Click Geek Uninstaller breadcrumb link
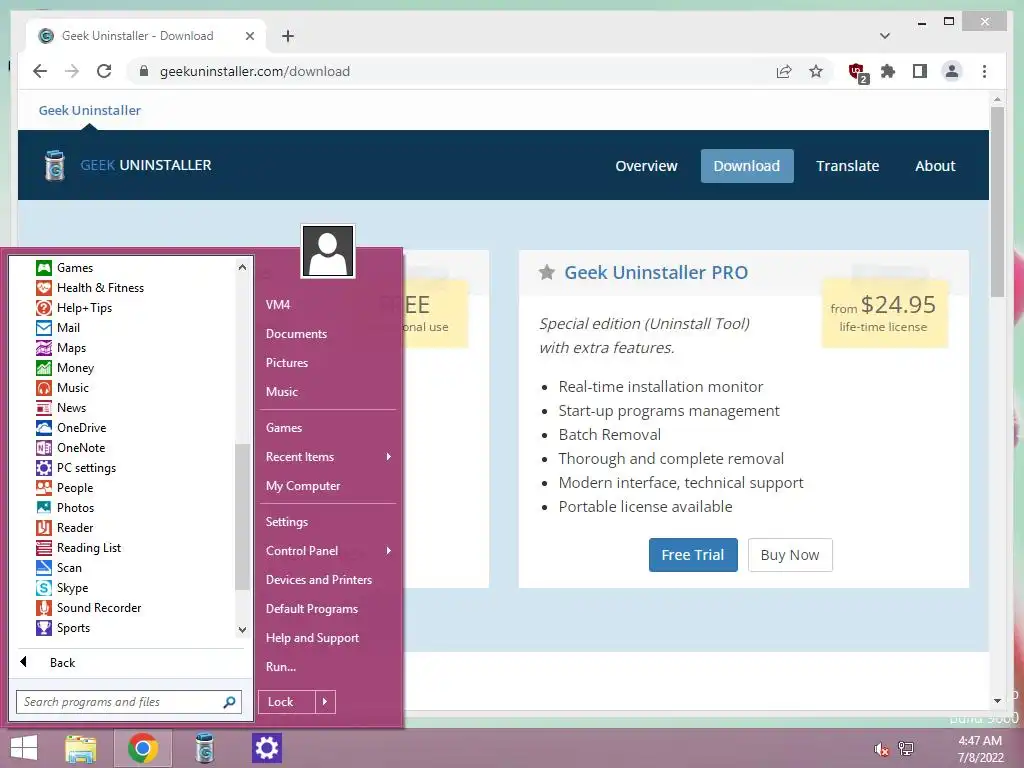1024x768 pixels. pyautogui.click(x=89, y=110)
